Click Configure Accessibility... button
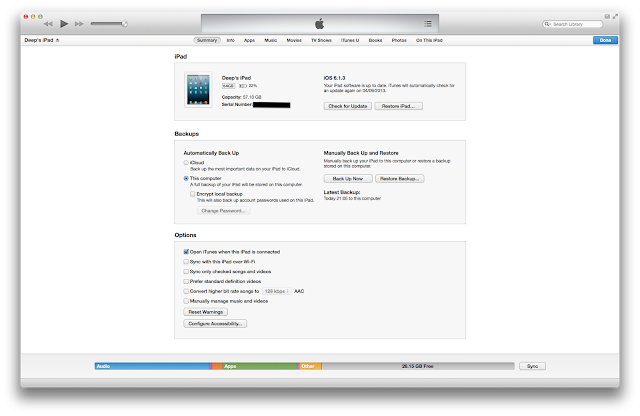 [x=215, y=323]
